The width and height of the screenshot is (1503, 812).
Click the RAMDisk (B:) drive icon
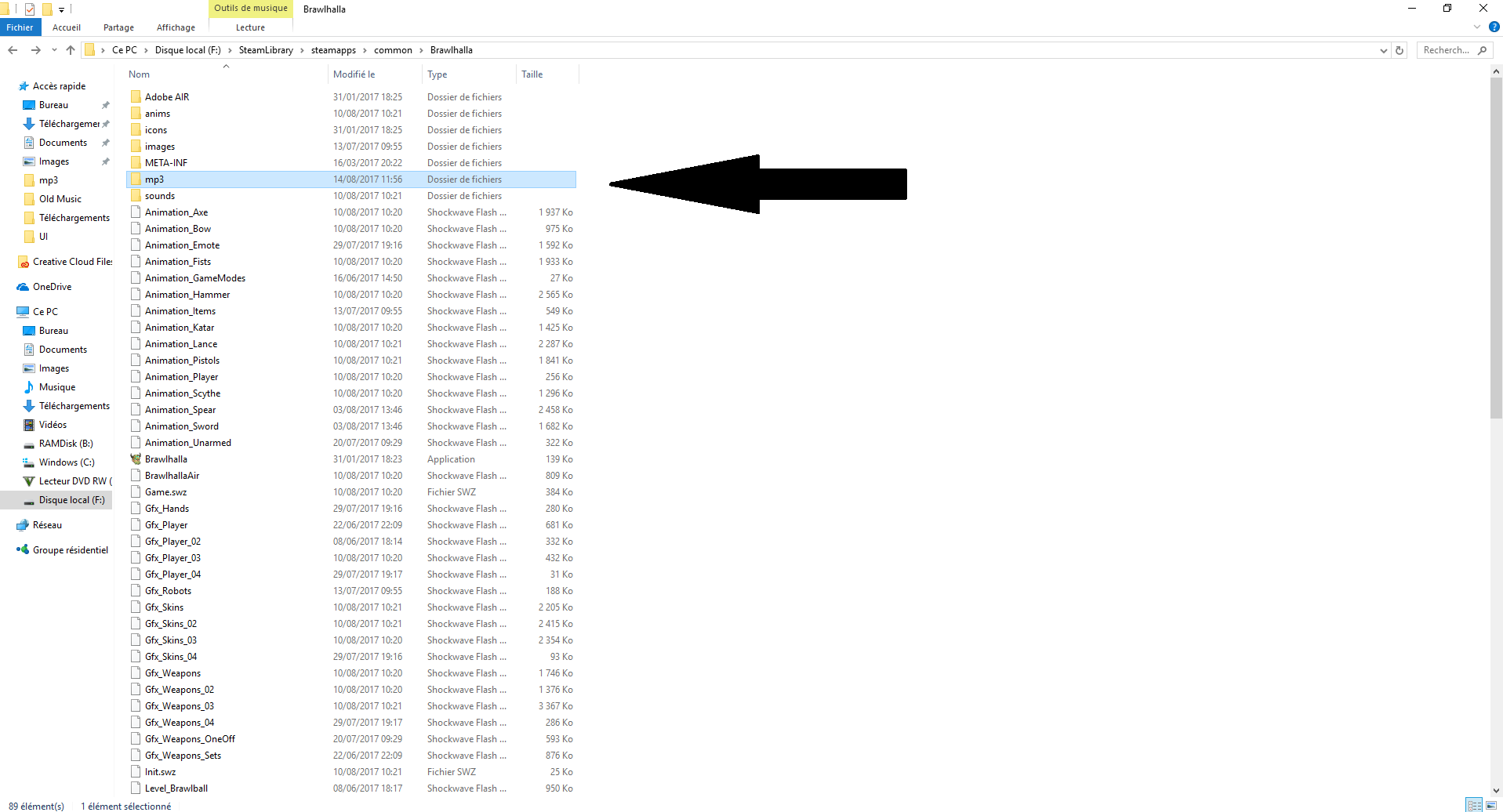tap(29, 444)
